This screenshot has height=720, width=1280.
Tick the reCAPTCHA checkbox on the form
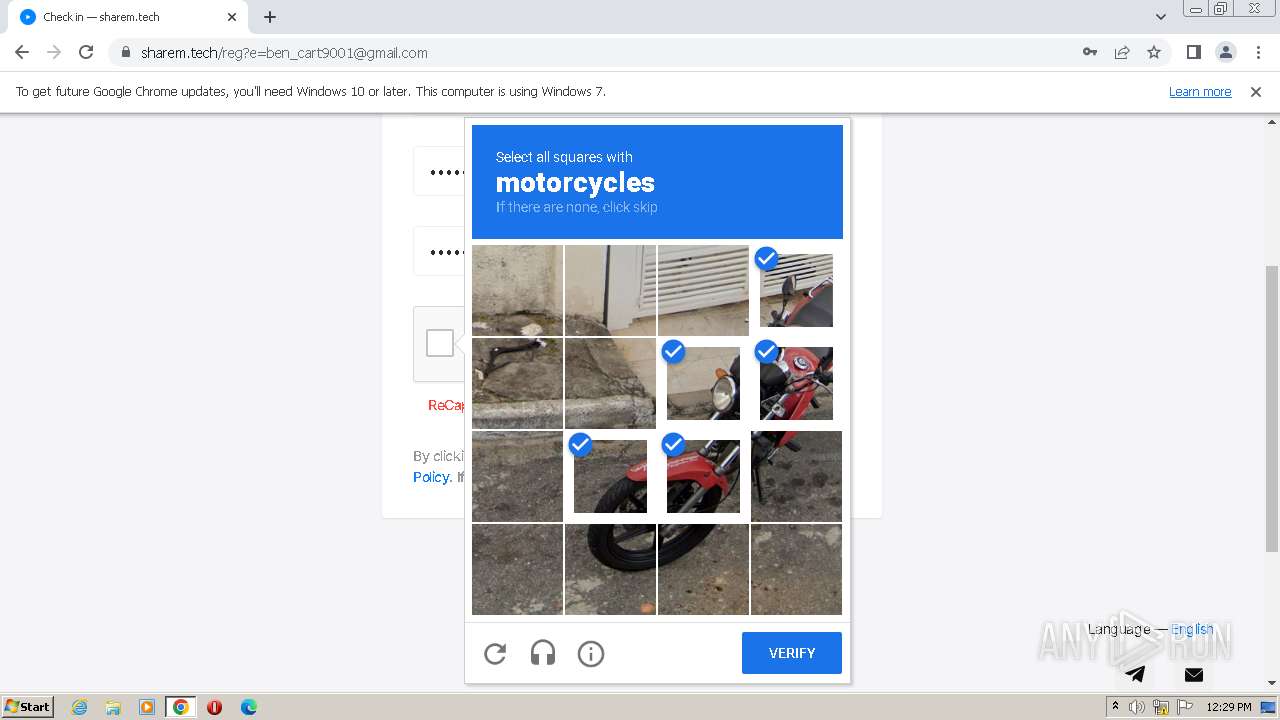(x=440, y=343)
